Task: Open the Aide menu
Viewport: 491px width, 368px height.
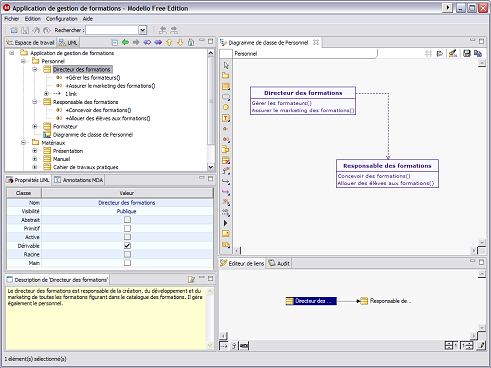Action: point(88,19)
